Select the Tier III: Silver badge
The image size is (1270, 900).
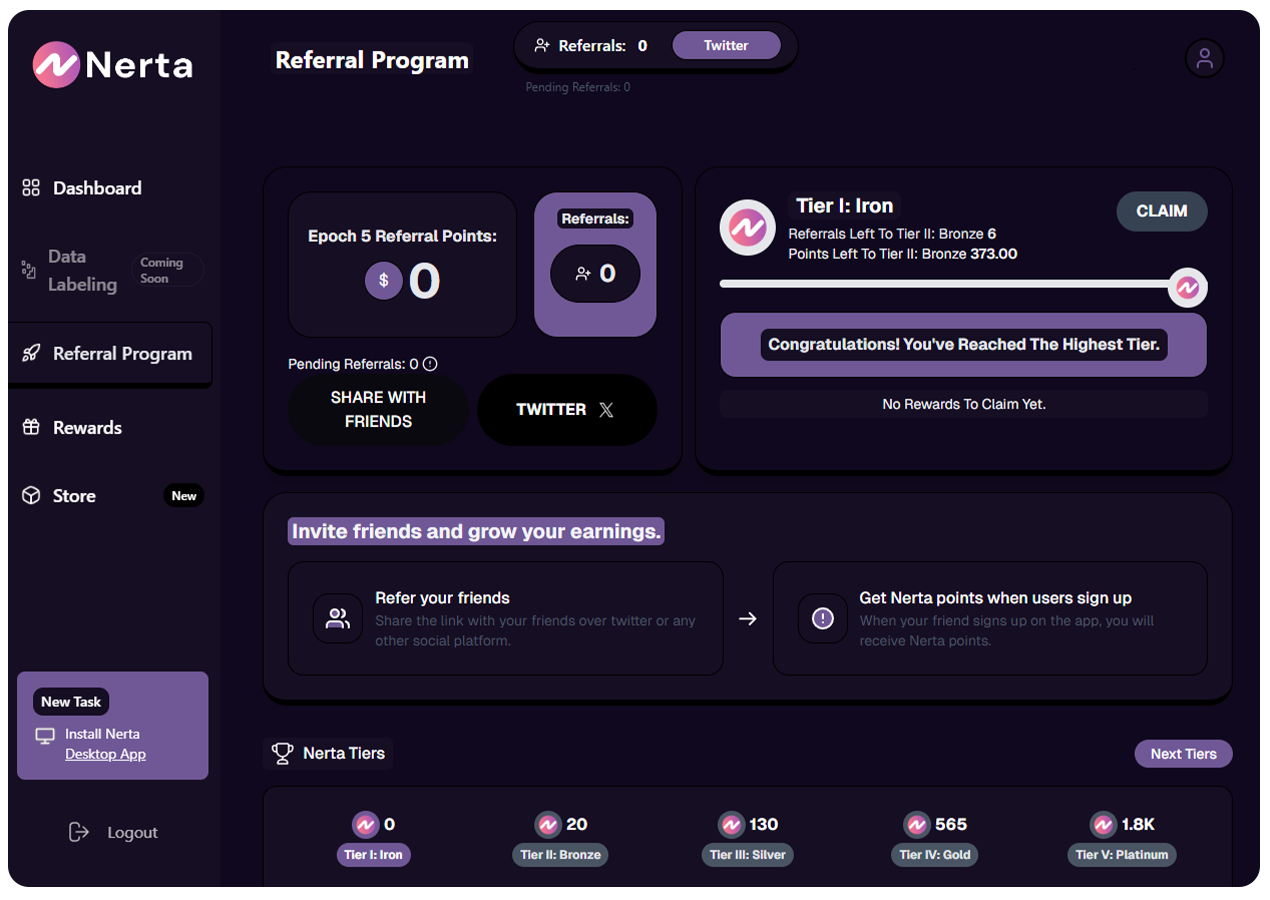click(748, 855)
